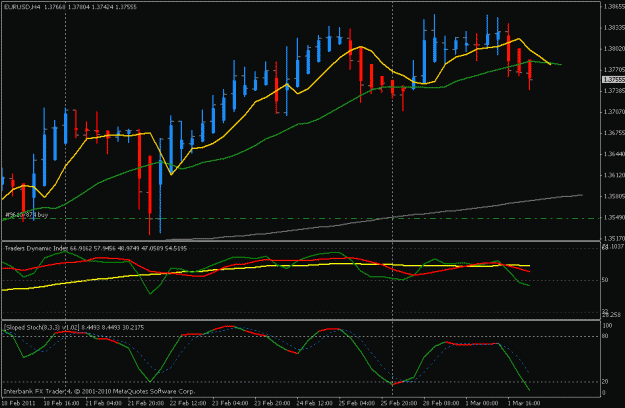Image resolution: width=625 pixels, height=408 pixels.
Task: Click the 1.37070 price axis label
Action: click(614, 112)
